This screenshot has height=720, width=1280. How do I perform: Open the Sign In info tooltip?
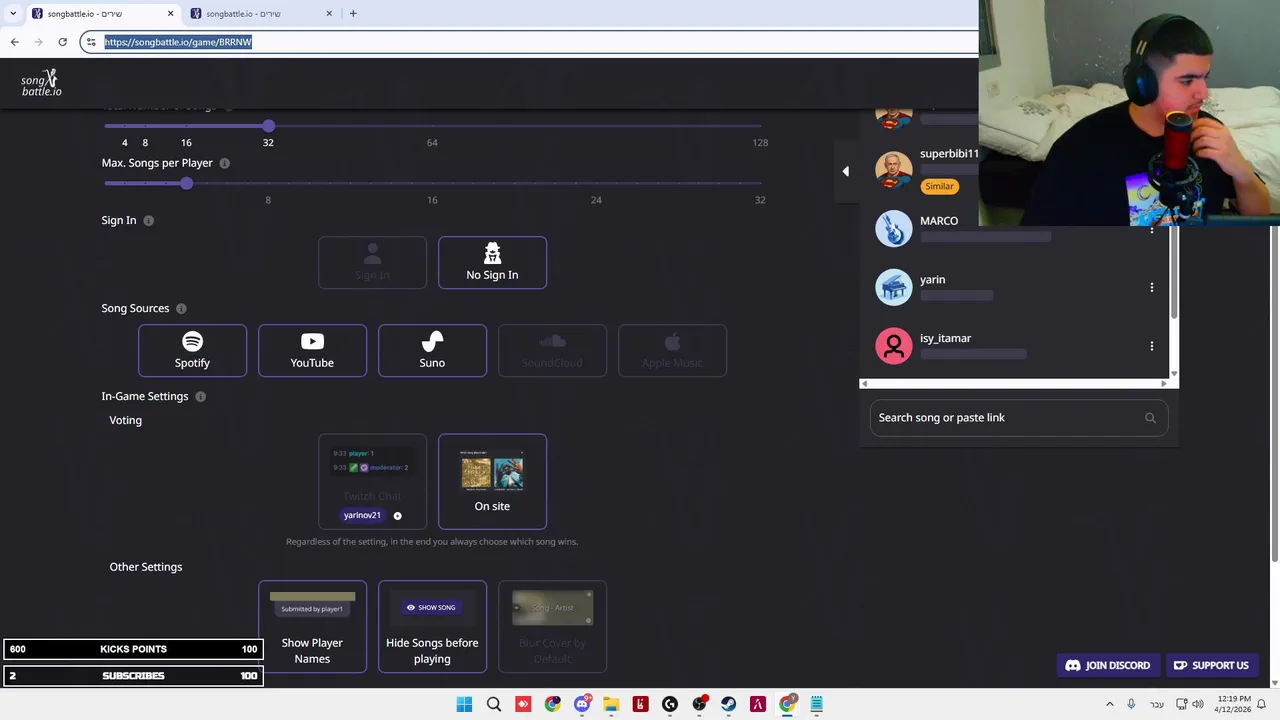[x=148, y=221]
